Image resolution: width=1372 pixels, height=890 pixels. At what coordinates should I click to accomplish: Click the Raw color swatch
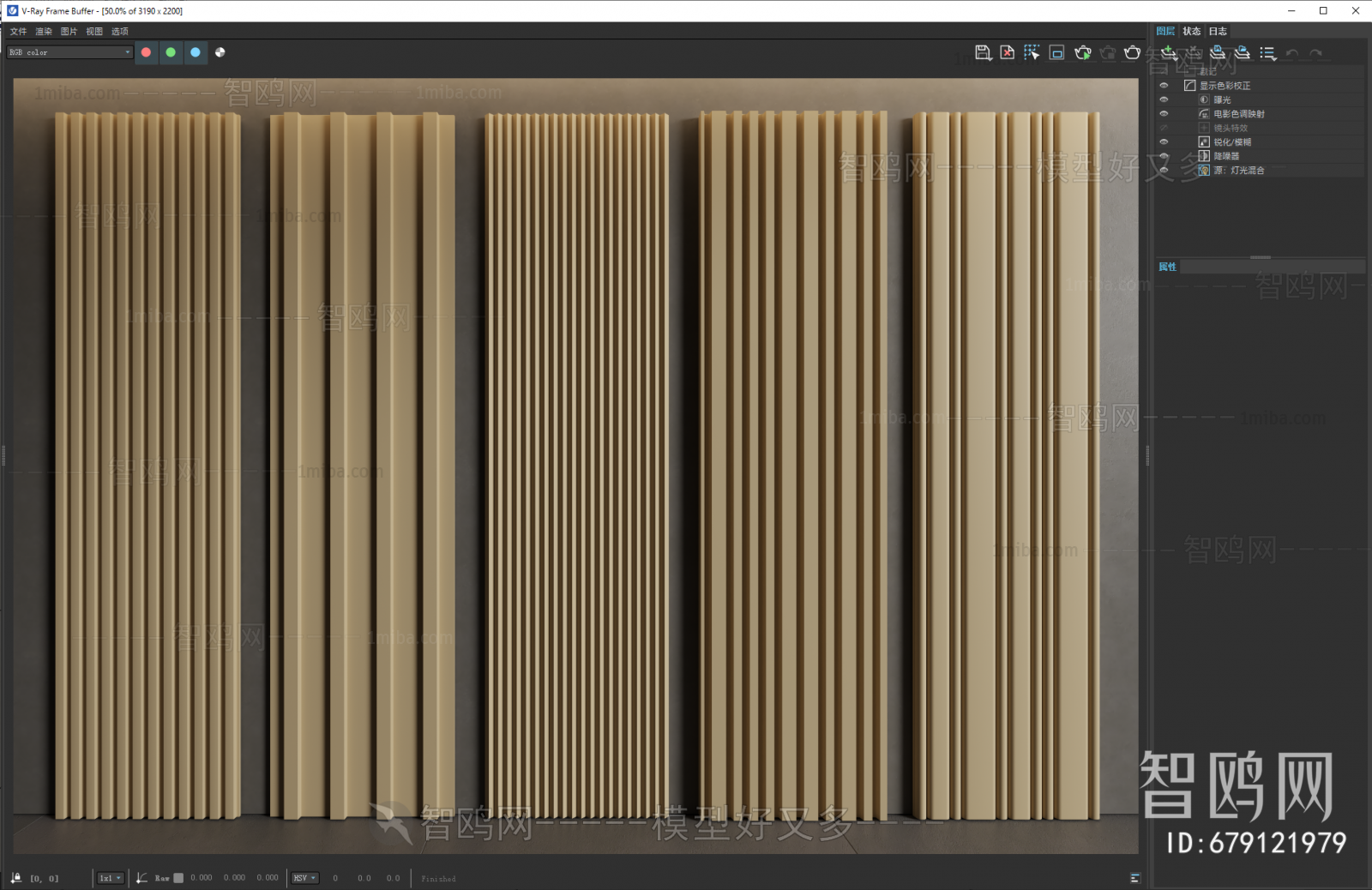click(x=178, y=878)
